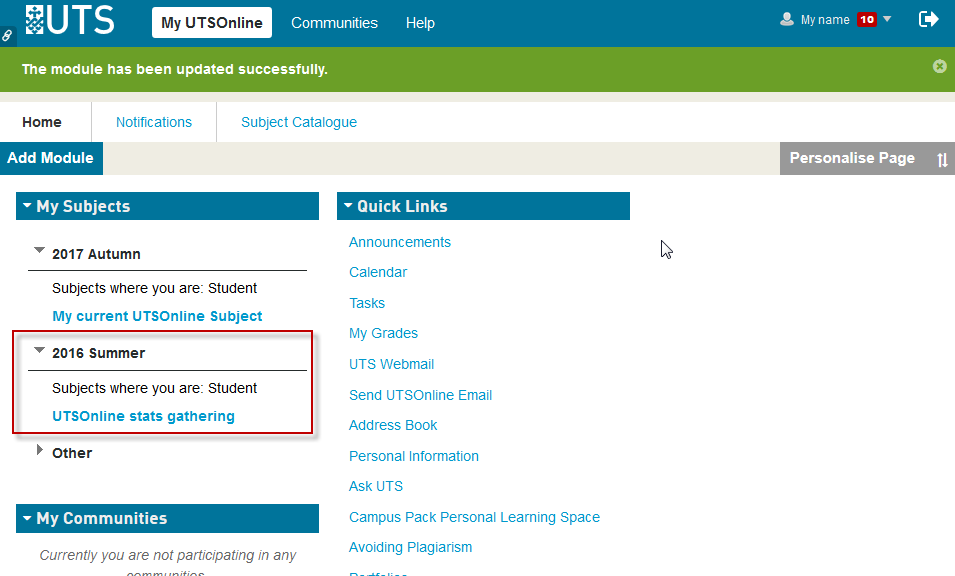
Task: Click the UTS logo in header
Action: 70,20
